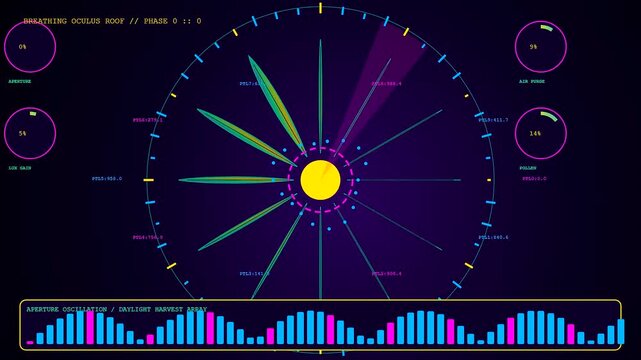Click the PTL2 petal readout
641x360 pixels.
pos(386,274)
